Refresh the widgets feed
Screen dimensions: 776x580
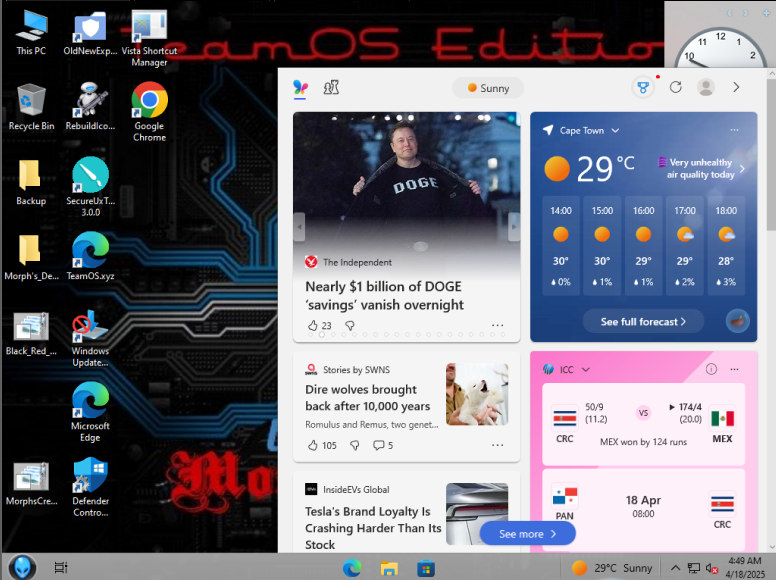(676, 88)
